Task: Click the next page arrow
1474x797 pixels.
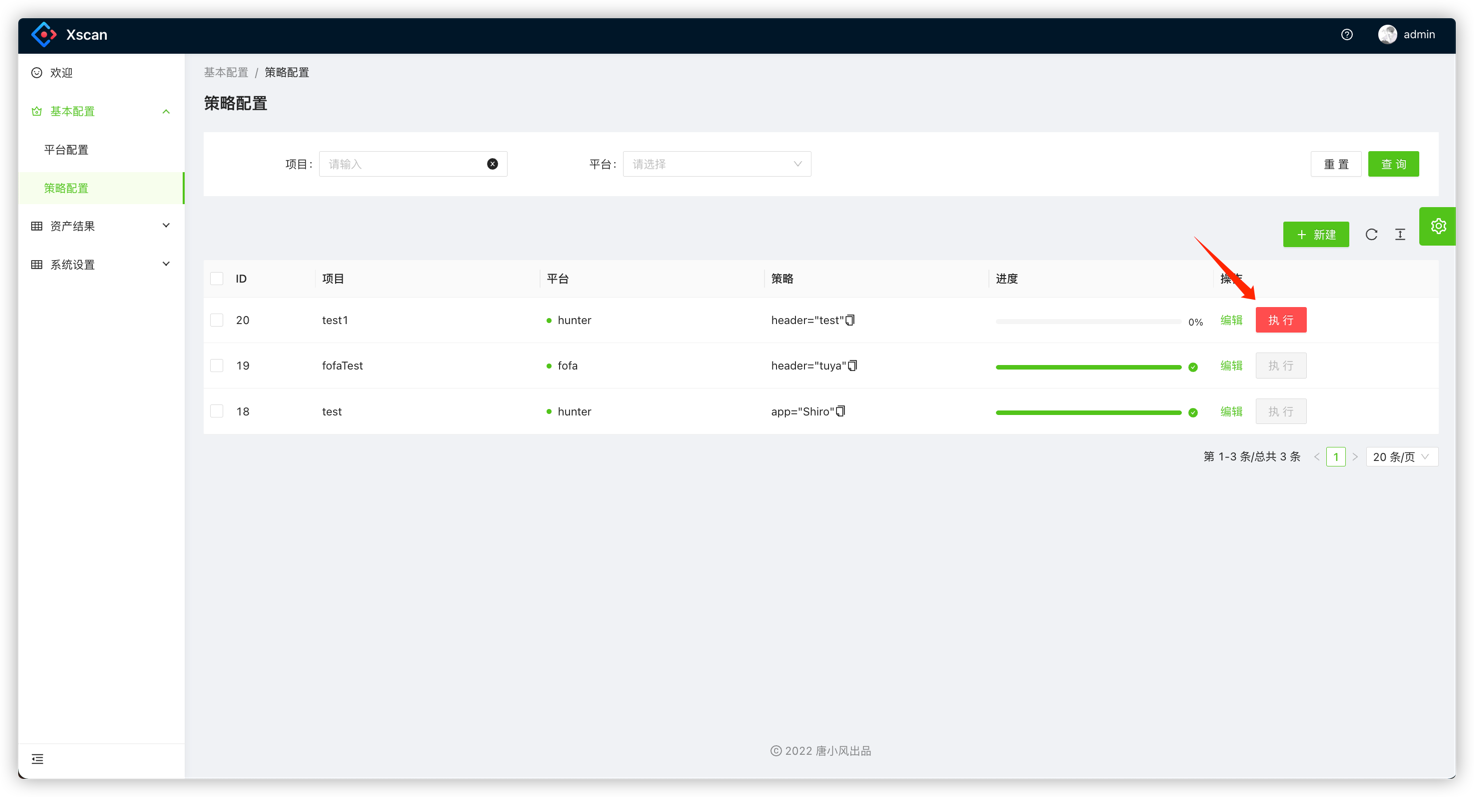Action: click(1355, 457)
